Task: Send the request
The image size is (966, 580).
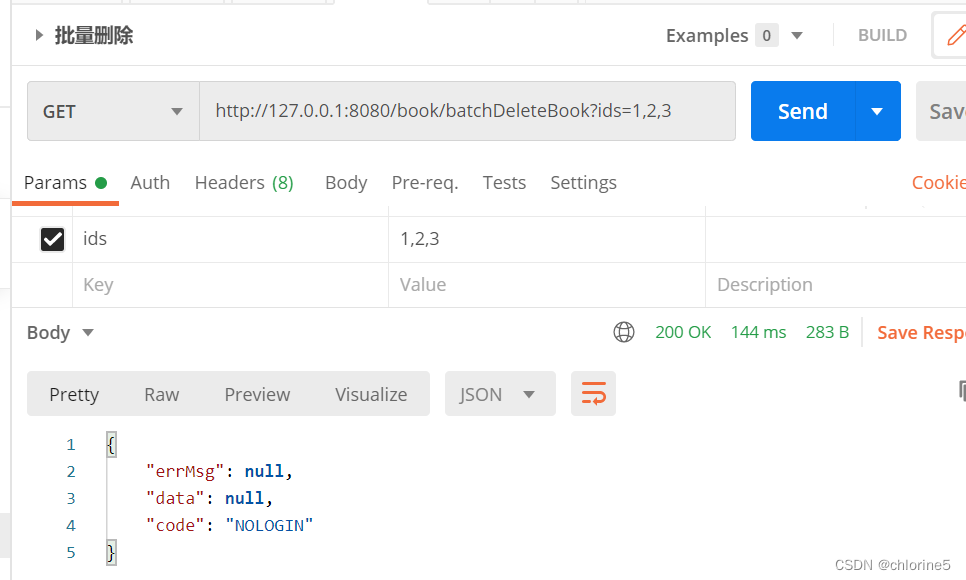Action: [x=803, y=111]
